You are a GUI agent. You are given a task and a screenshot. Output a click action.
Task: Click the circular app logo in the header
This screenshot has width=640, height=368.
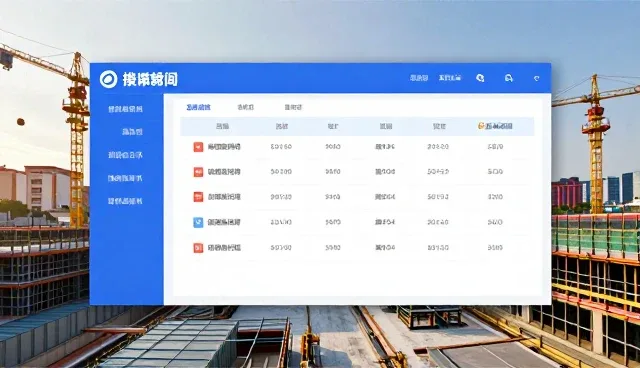tap(108, 79)
